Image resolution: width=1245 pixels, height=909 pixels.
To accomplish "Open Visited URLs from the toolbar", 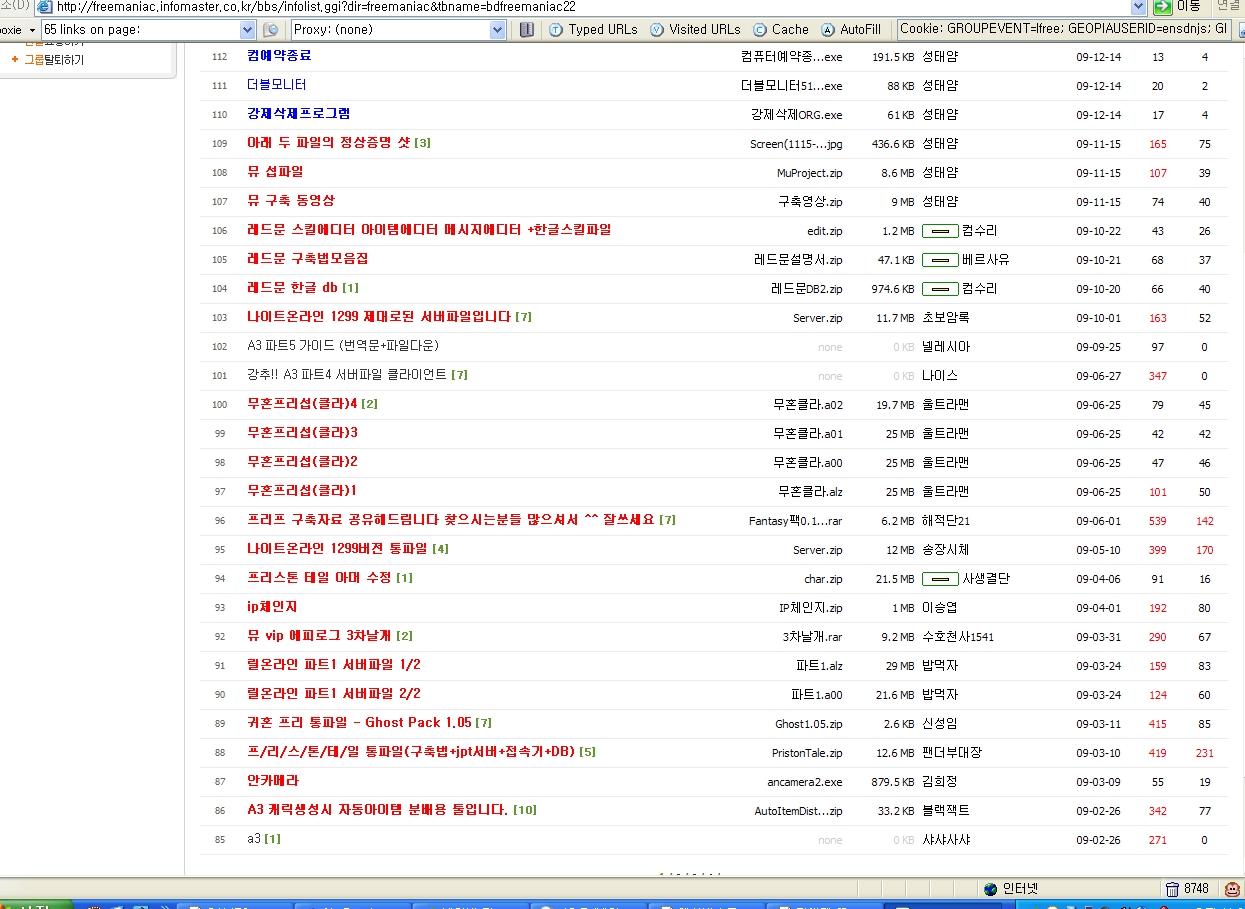I will tap(695, 30).
